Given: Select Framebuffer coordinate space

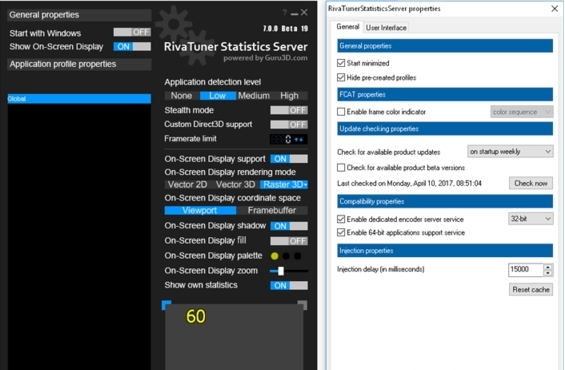Looking at the screenshot, I should pos(272,210).
